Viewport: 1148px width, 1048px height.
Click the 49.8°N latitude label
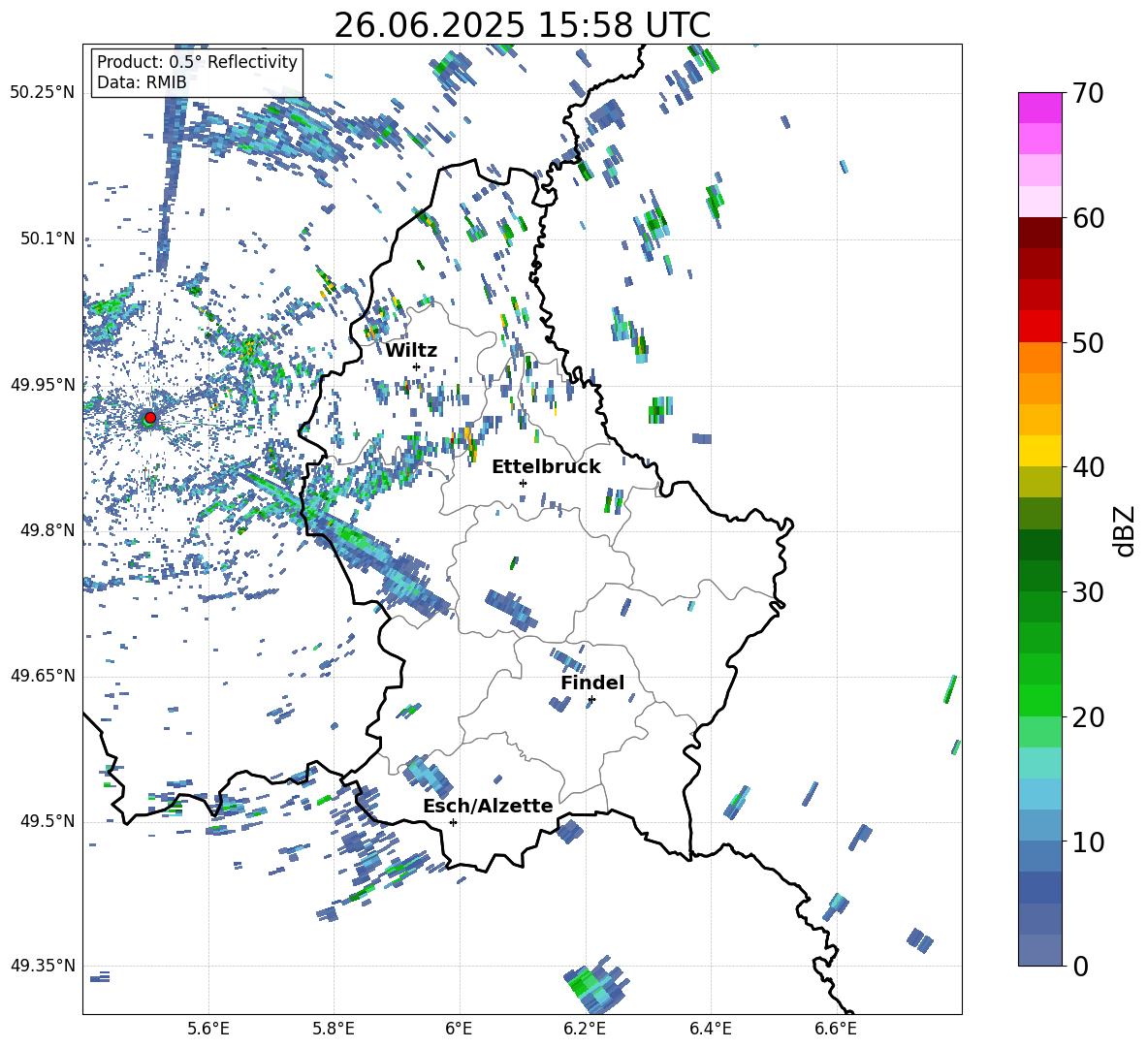coord(47,530)
